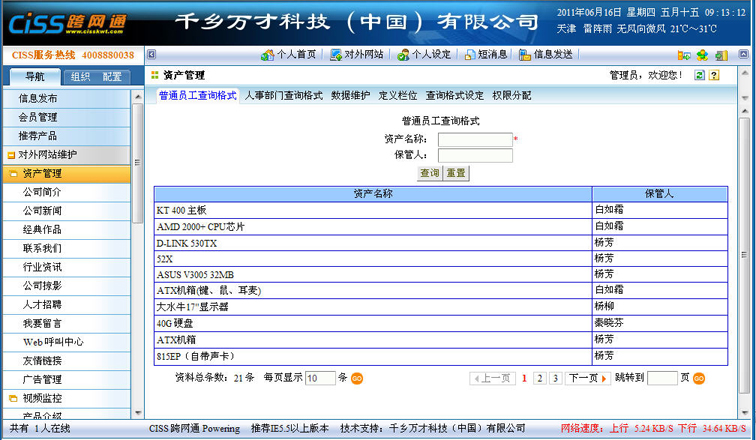The height and width of the screenshot is (440, 756).
Task: Switch to the 数据维护 tab
Action: coord(350,96)
